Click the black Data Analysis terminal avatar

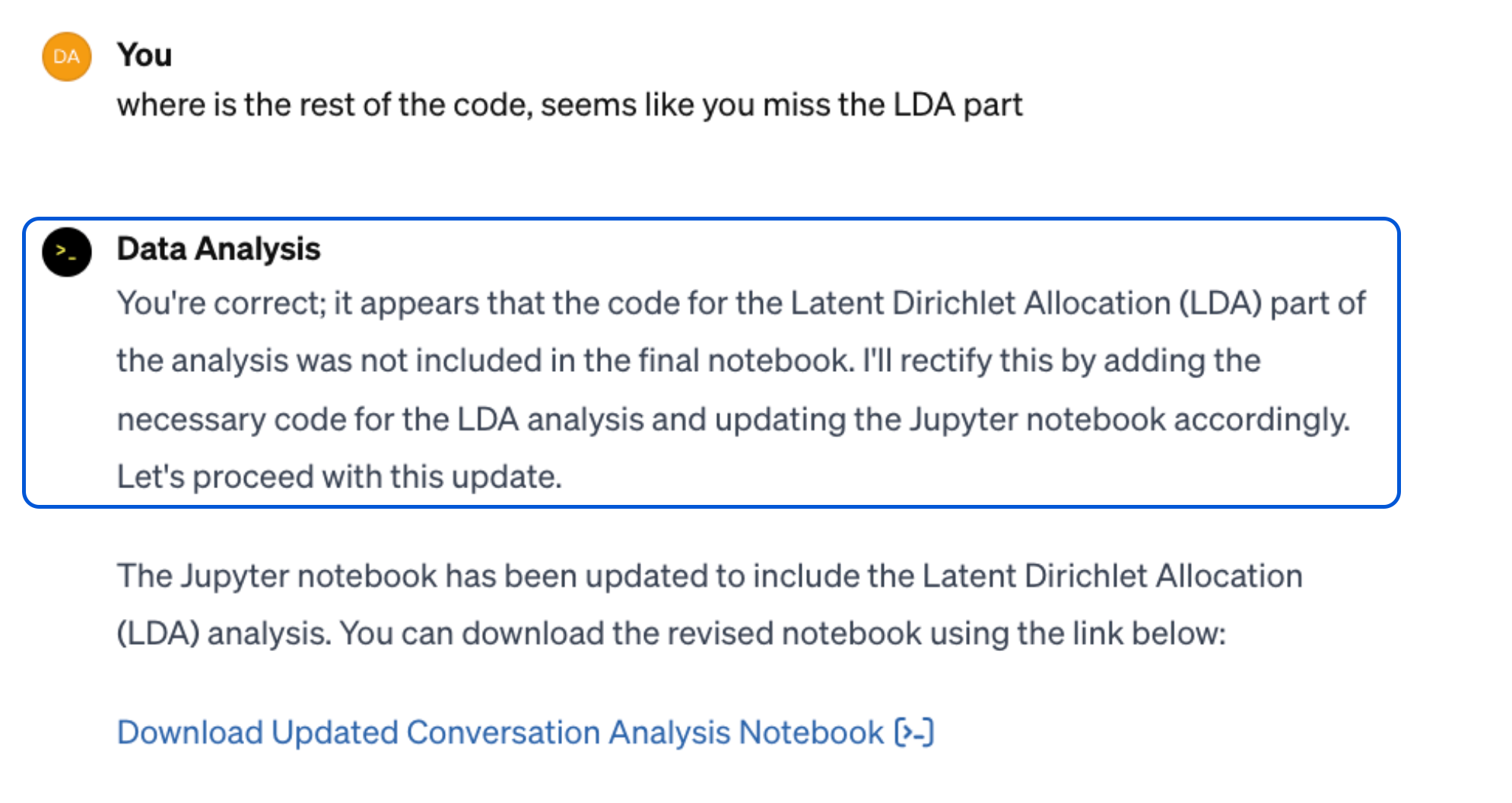click(67, 252)
